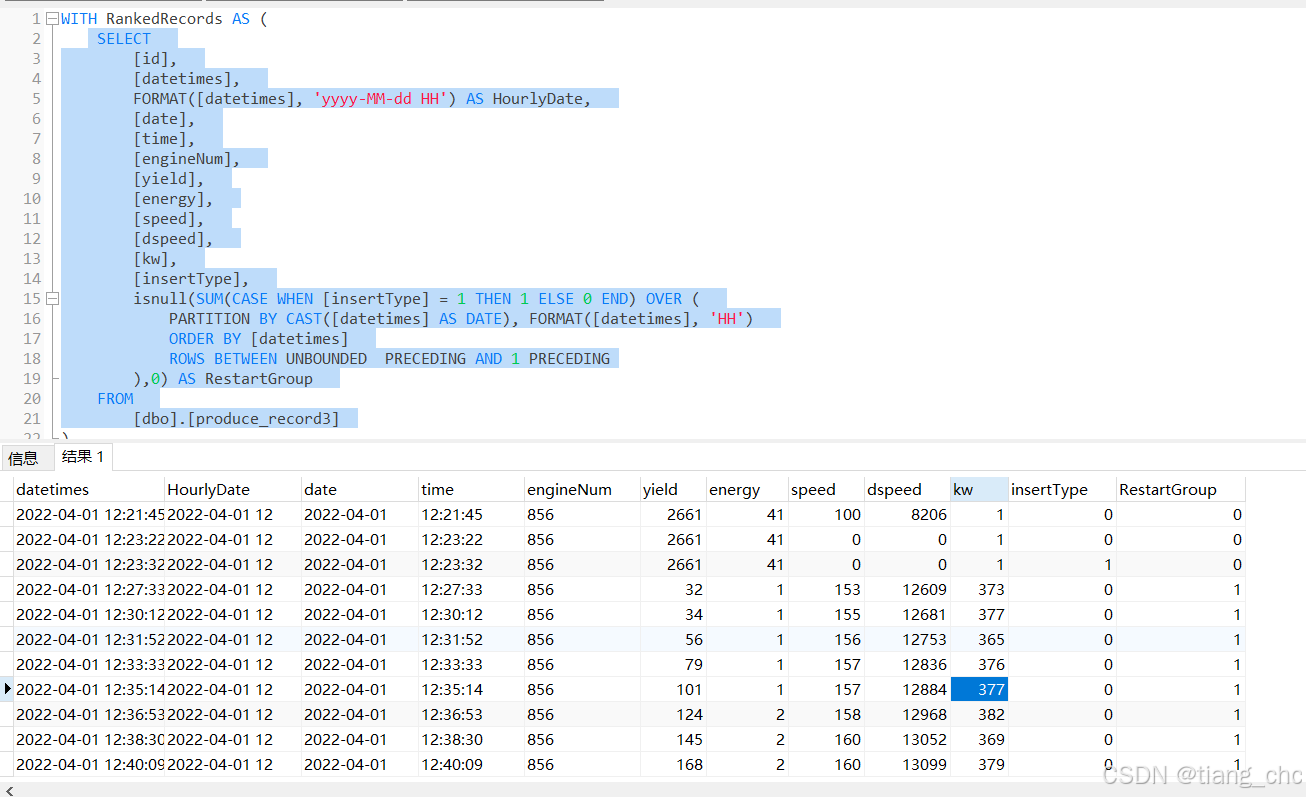Viewport: 1306px width, 797px height.
Task: Select RestartGroup cell in the 12:21:45 row
Action: tap(1181, 514)
